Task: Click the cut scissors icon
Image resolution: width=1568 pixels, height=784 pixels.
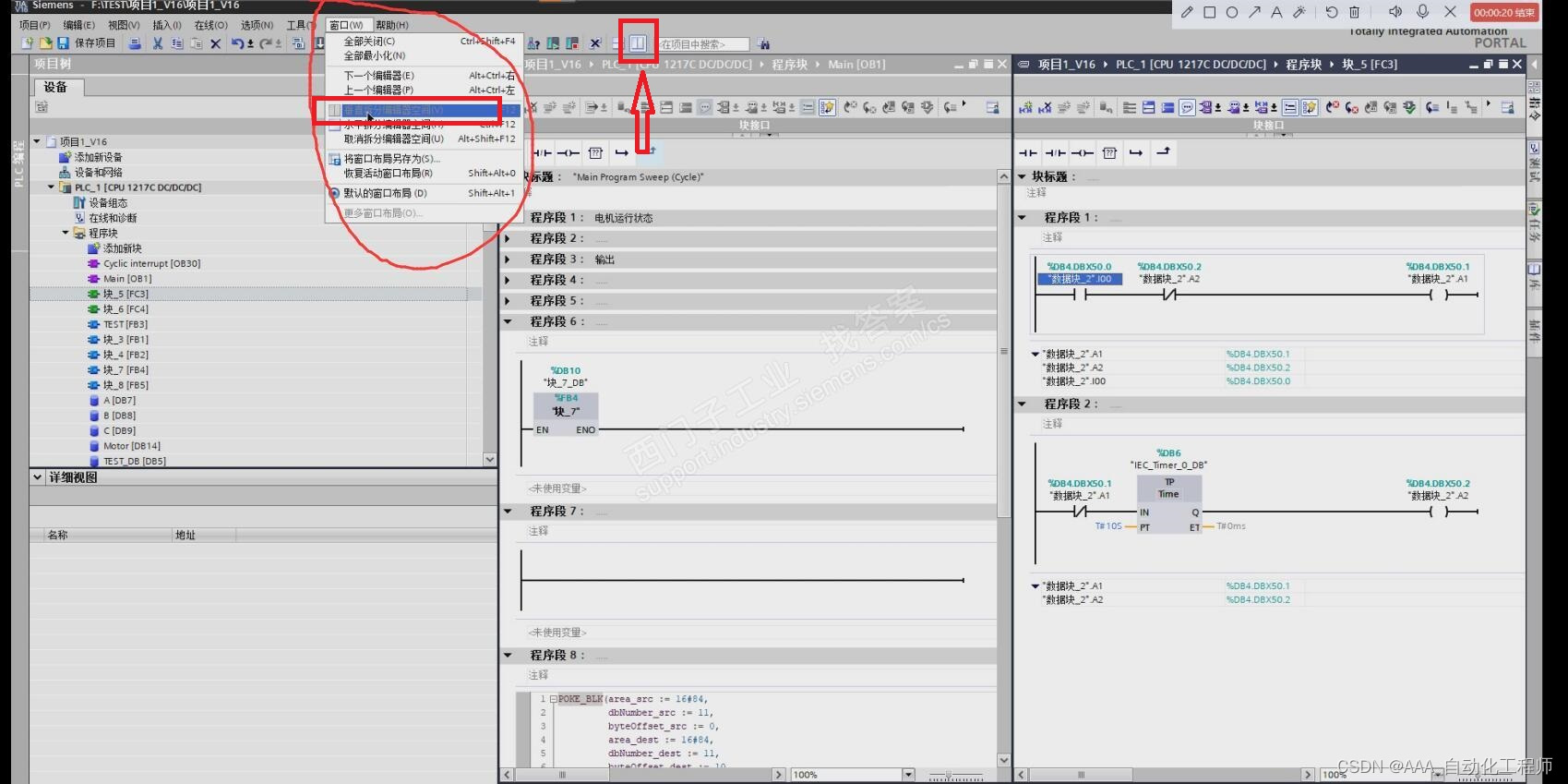Action: pyautogui.click(x=158, y=43)
